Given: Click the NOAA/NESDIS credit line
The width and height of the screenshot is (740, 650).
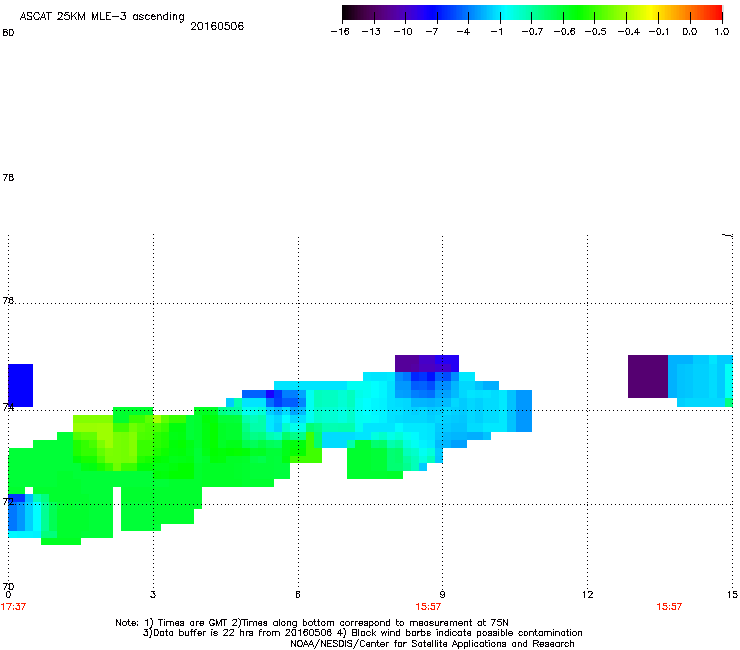Looking at the screenshot, I should coord(432,644).
